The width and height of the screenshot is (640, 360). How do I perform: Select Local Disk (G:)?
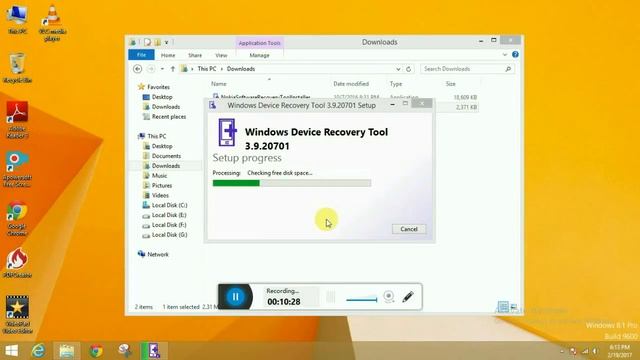click(169, 235)
